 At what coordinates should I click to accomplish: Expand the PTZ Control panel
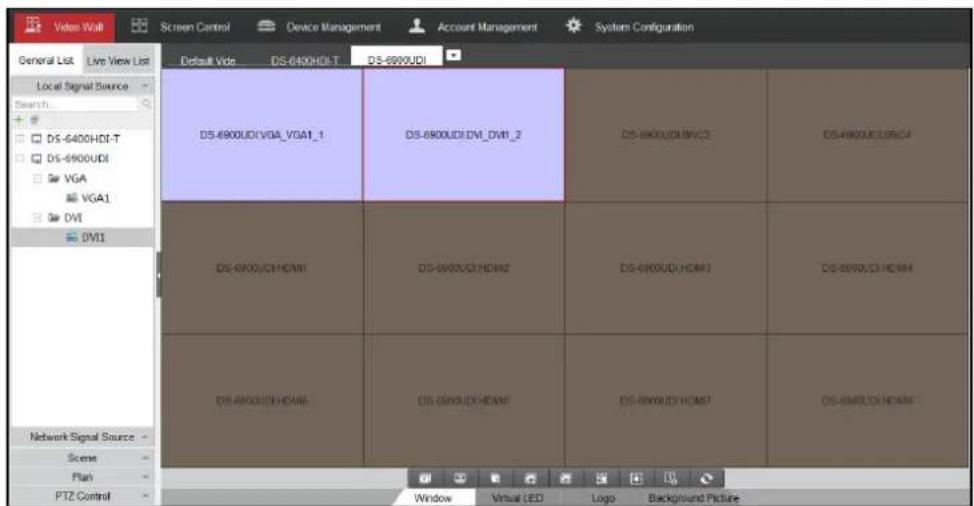click(x=82, y=496)
